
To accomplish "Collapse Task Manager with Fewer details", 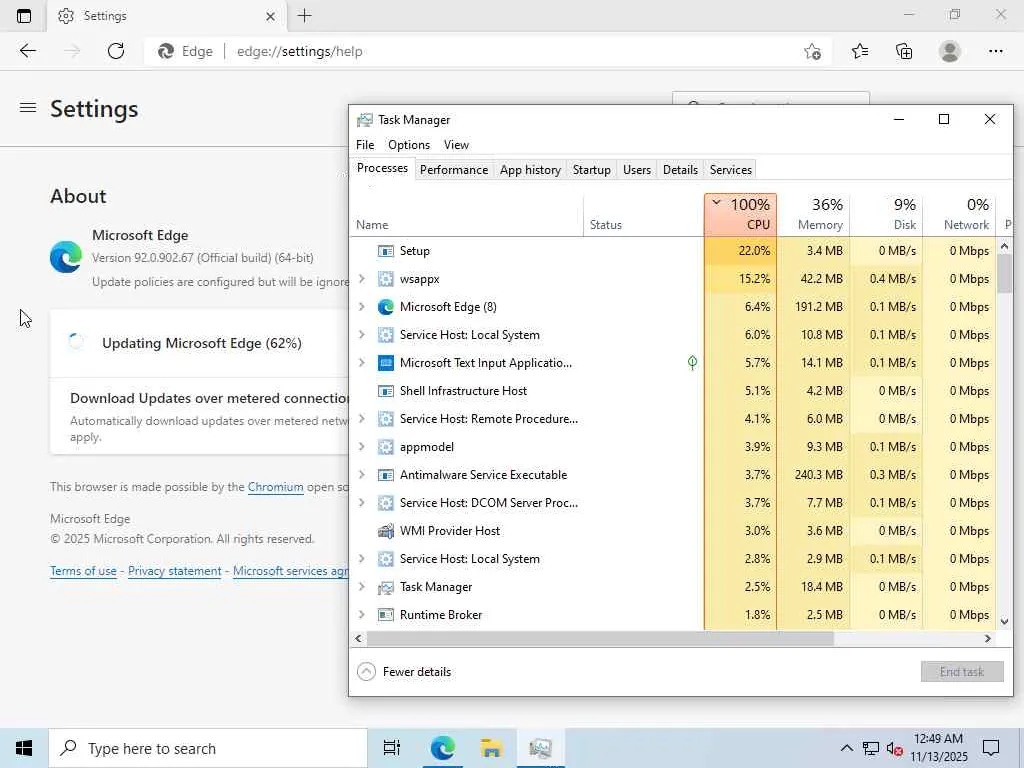I will click(404, 672).
